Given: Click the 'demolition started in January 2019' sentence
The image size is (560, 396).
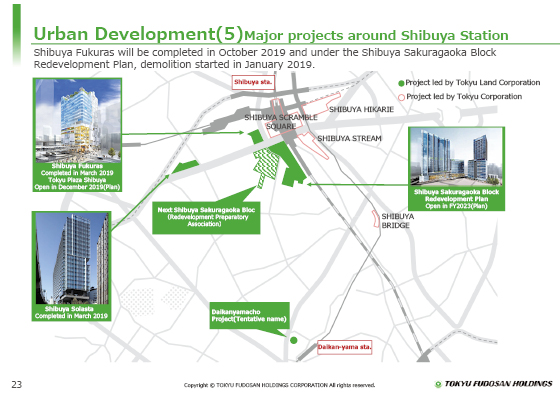Looking at the screenshot, I should (x=227, y=65).
